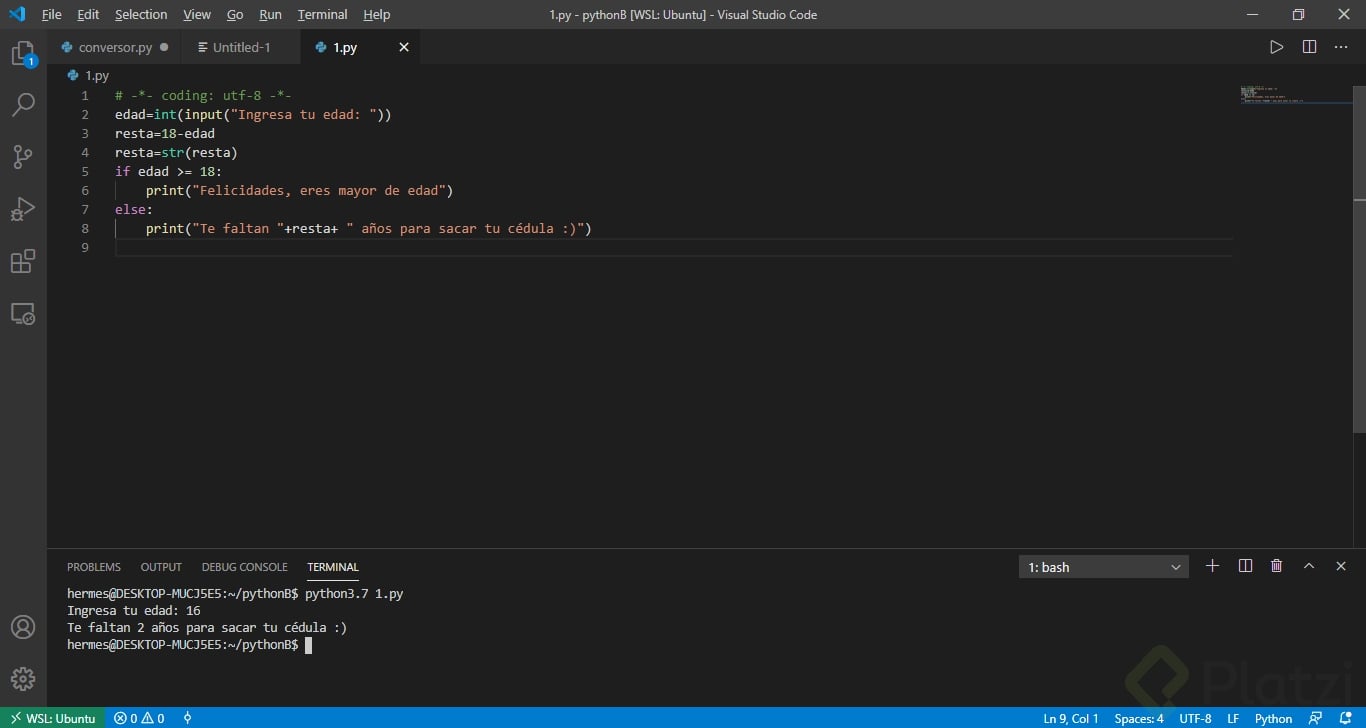Click the editor vertical scrollbar

click(x=1358, y=260)
